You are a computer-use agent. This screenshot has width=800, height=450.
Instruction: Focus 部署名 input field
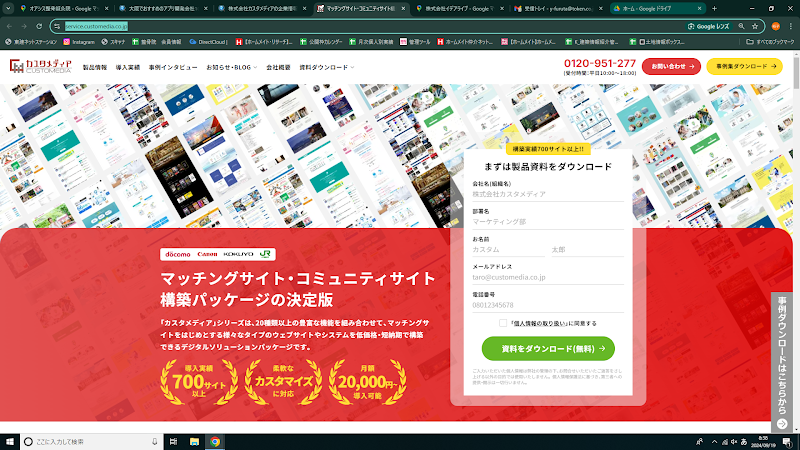(x=548, y=222)
